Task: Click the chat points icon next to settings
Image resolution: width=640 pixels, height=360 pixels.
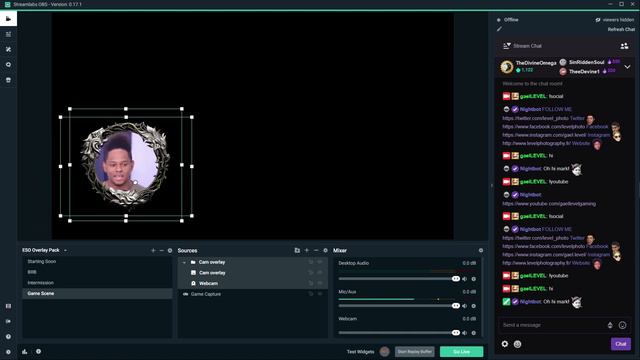Action: (517, 344)
